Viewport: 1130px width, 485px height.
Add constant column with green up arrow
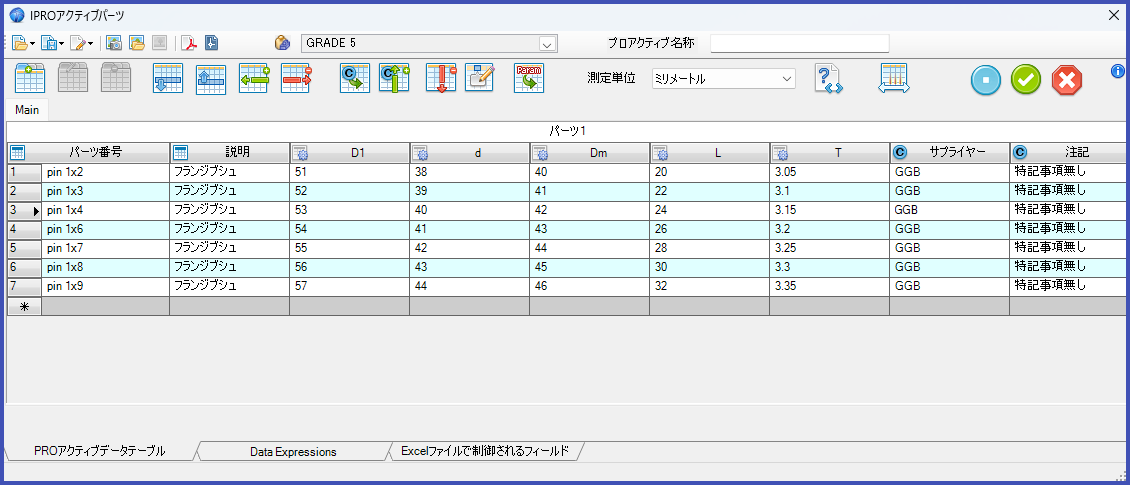click(x=394, y=78)
